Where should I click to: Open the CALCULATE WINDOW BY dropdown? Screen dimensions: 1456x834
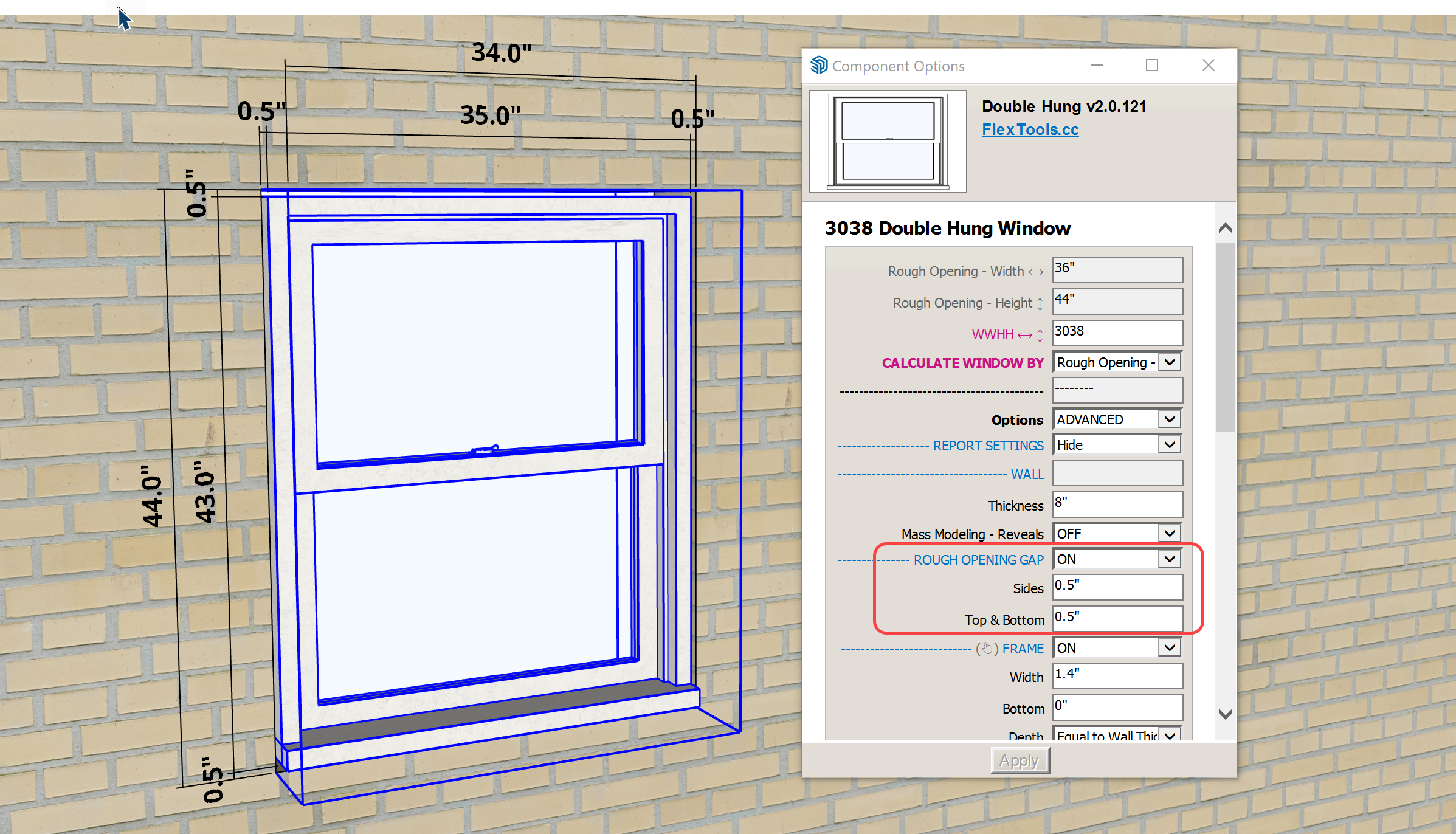[1168, 362]
